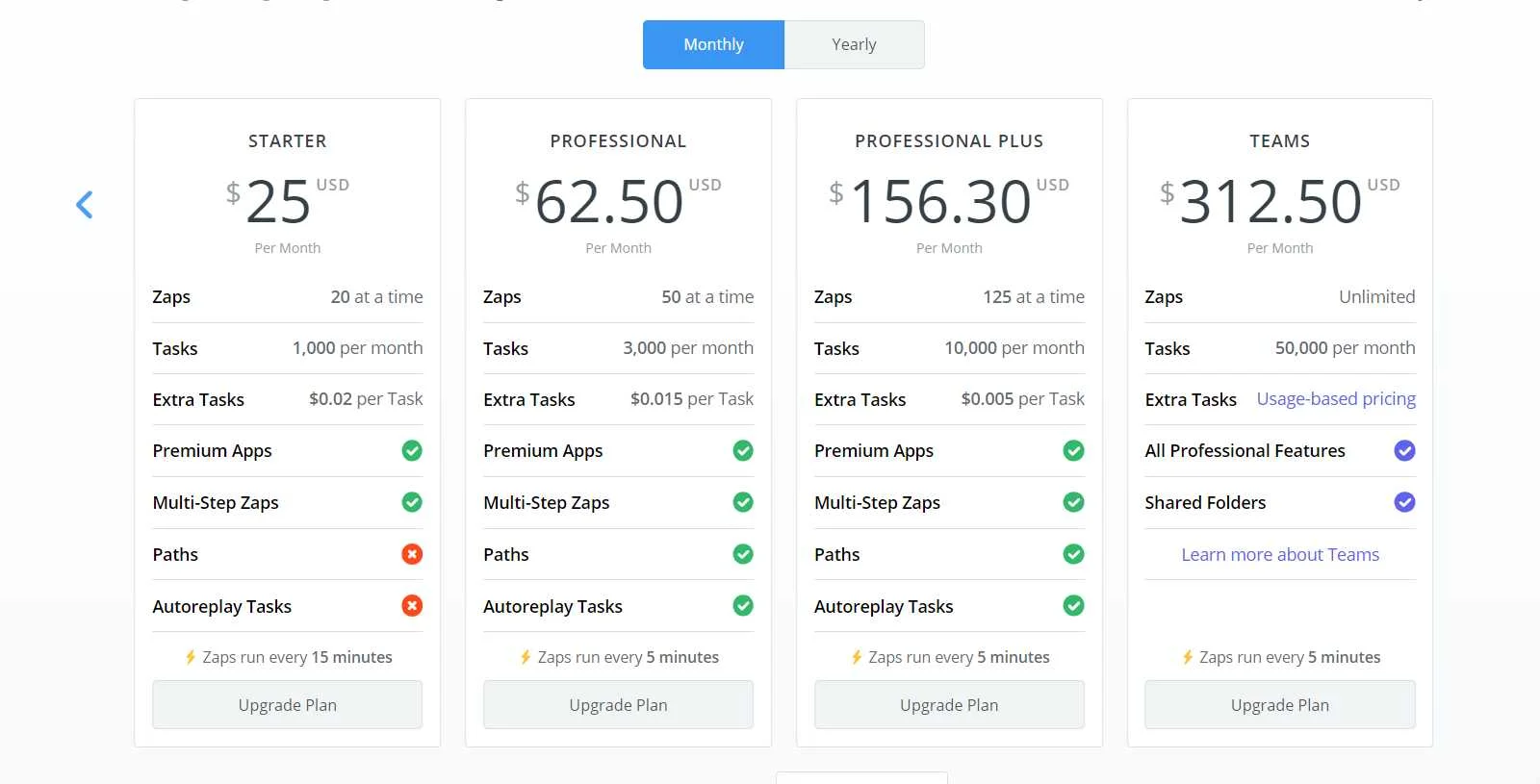The width and height of the screenshot is (1540, 784).
Task: Click lightning bolt in Professional card
Action: pyautogui.click(x=526, y=657)
